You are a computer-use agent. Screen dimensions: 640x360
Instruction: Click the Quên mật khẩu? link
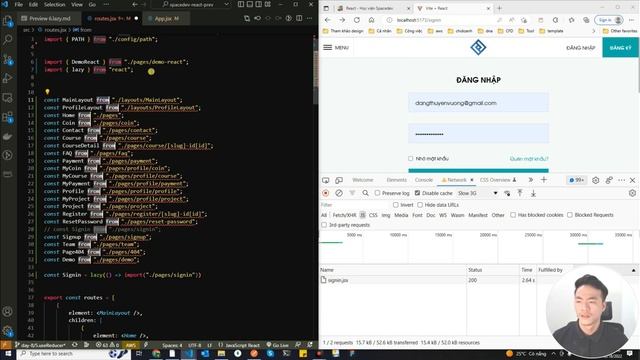click(x=529, y=159)
